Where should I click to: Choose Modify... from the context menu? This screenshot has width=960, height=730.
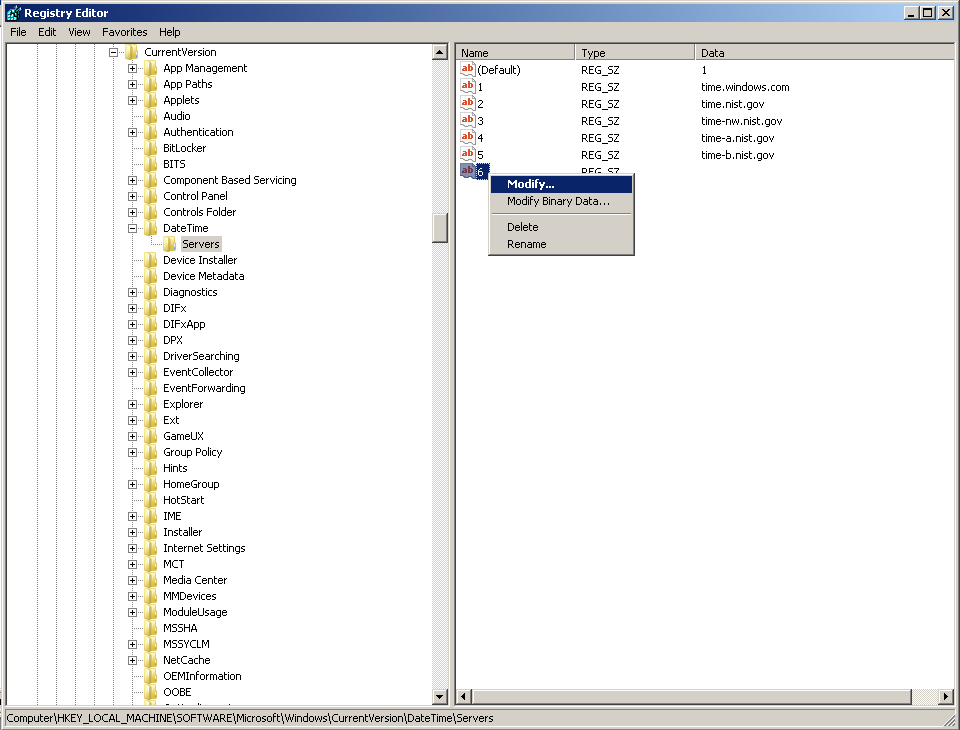(561, 184)
